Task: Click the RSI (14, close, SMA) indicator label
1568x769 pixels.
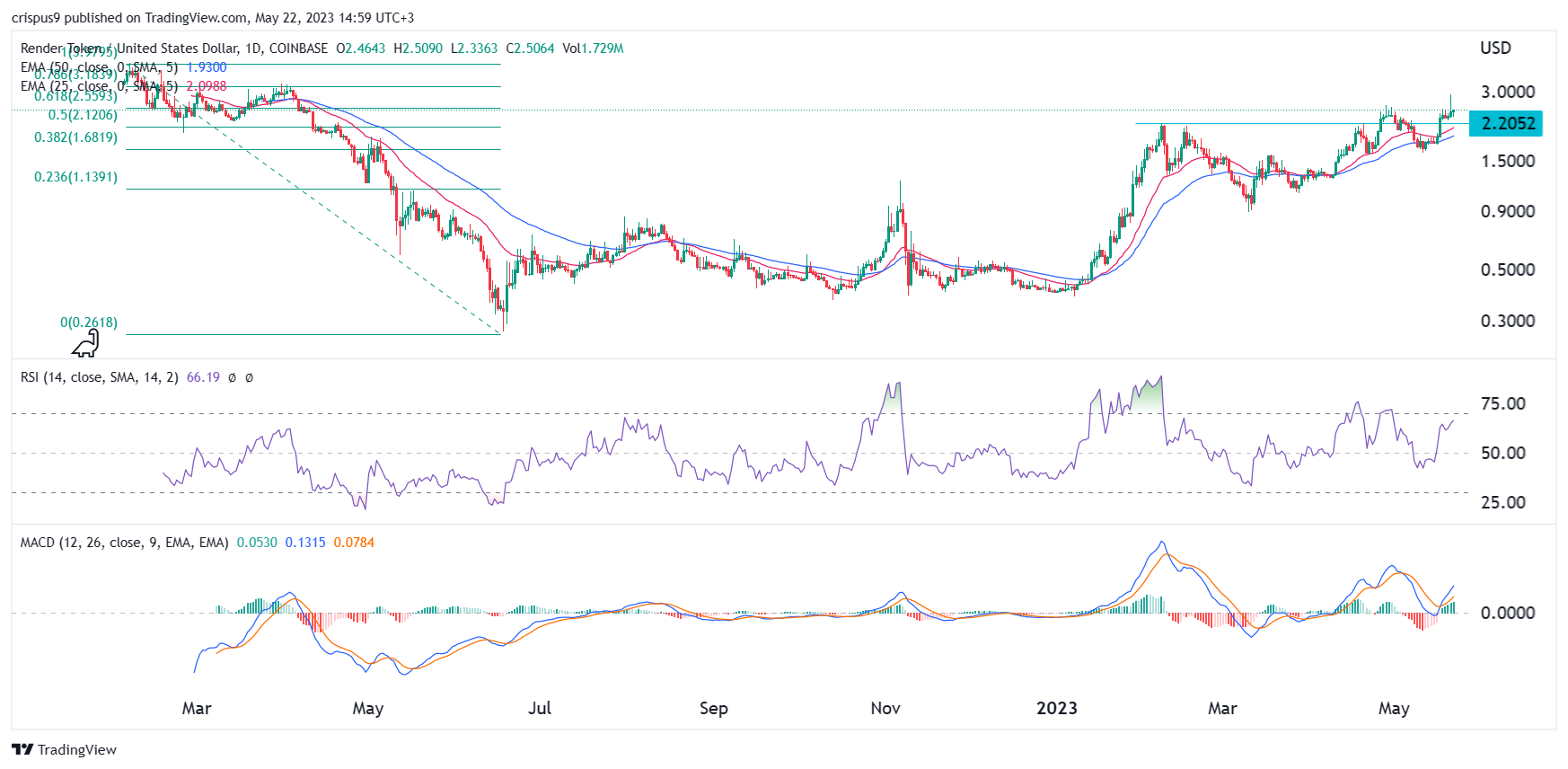Action: (x=99, y=377)
